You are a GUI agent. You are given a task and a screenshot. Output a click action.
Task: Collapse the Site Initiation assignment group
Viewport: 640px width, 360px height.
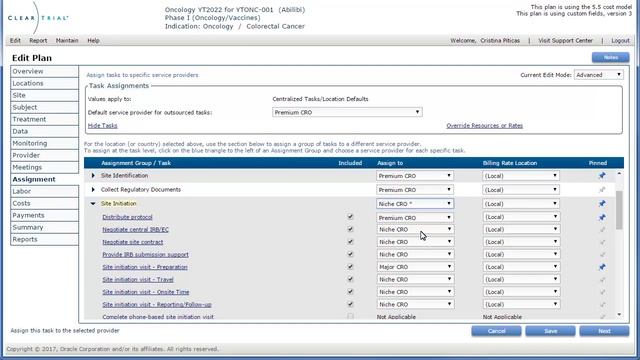93,203
